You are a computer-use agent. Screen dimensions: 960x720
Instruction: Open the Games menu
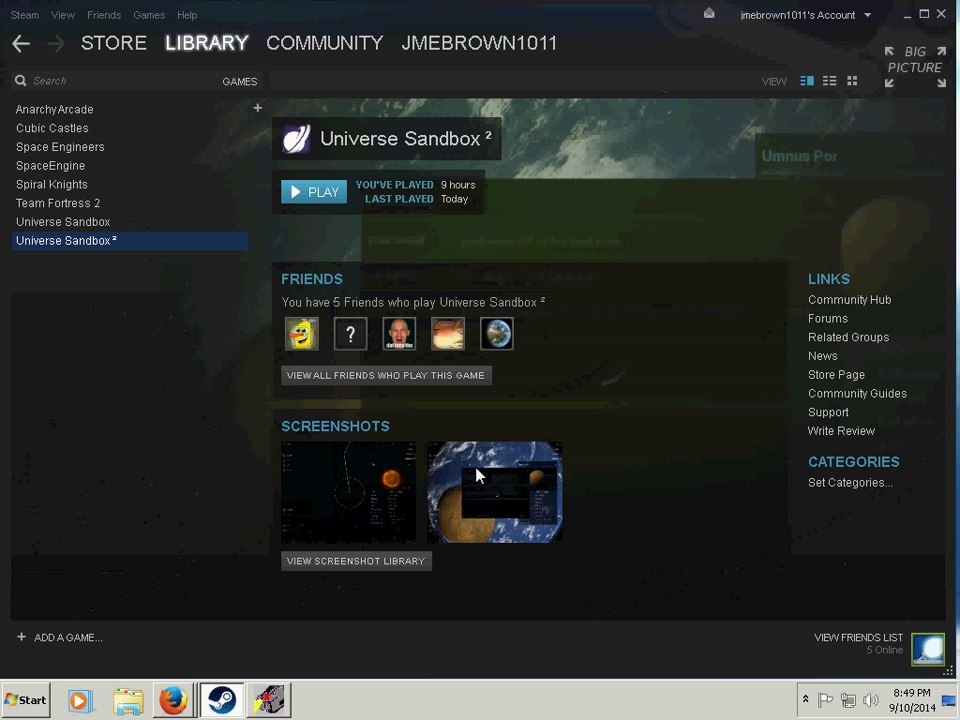tap(149, 15)
